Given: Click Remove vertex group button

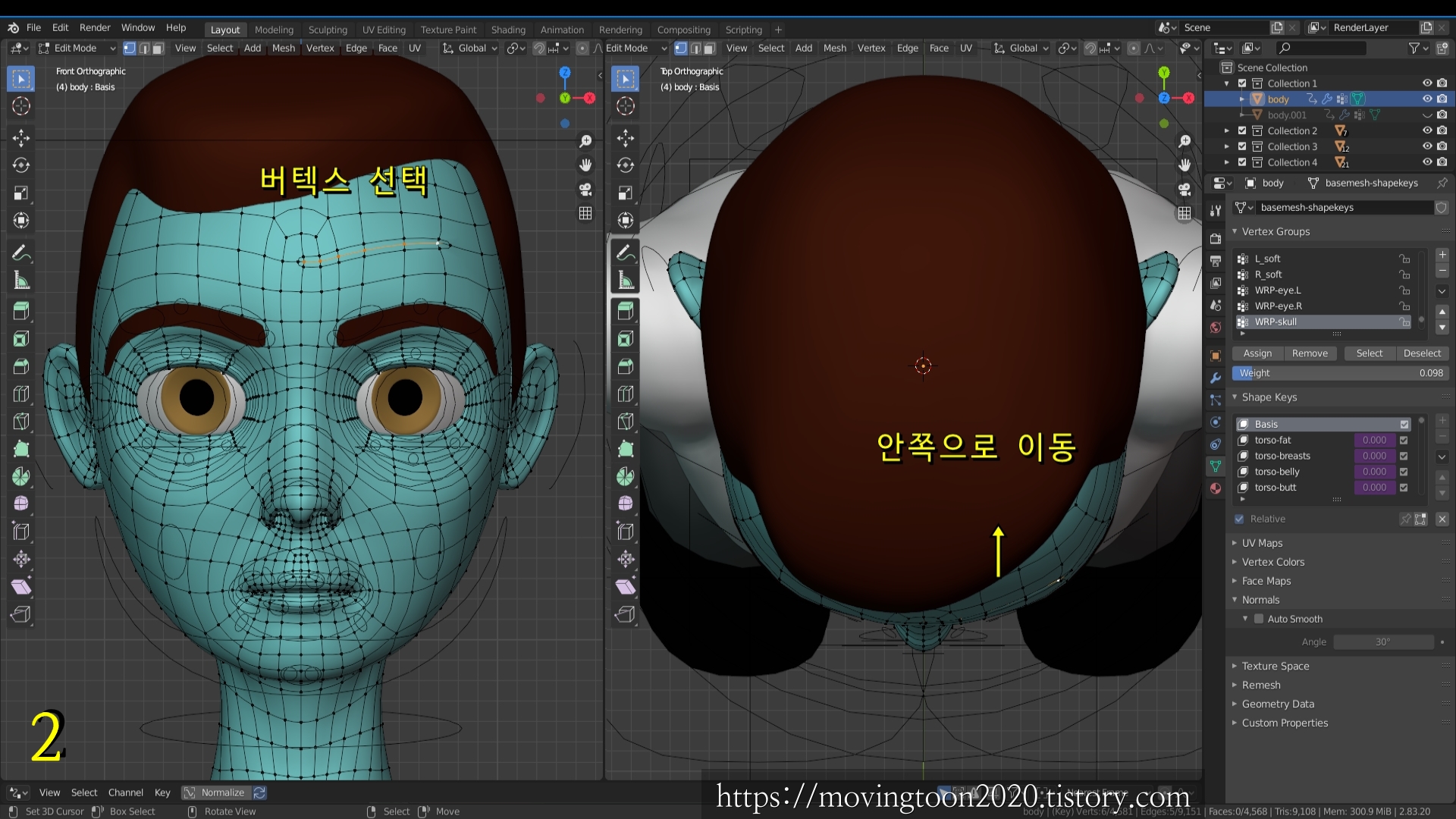Looking at the screenshot, I should point(1310,354).
